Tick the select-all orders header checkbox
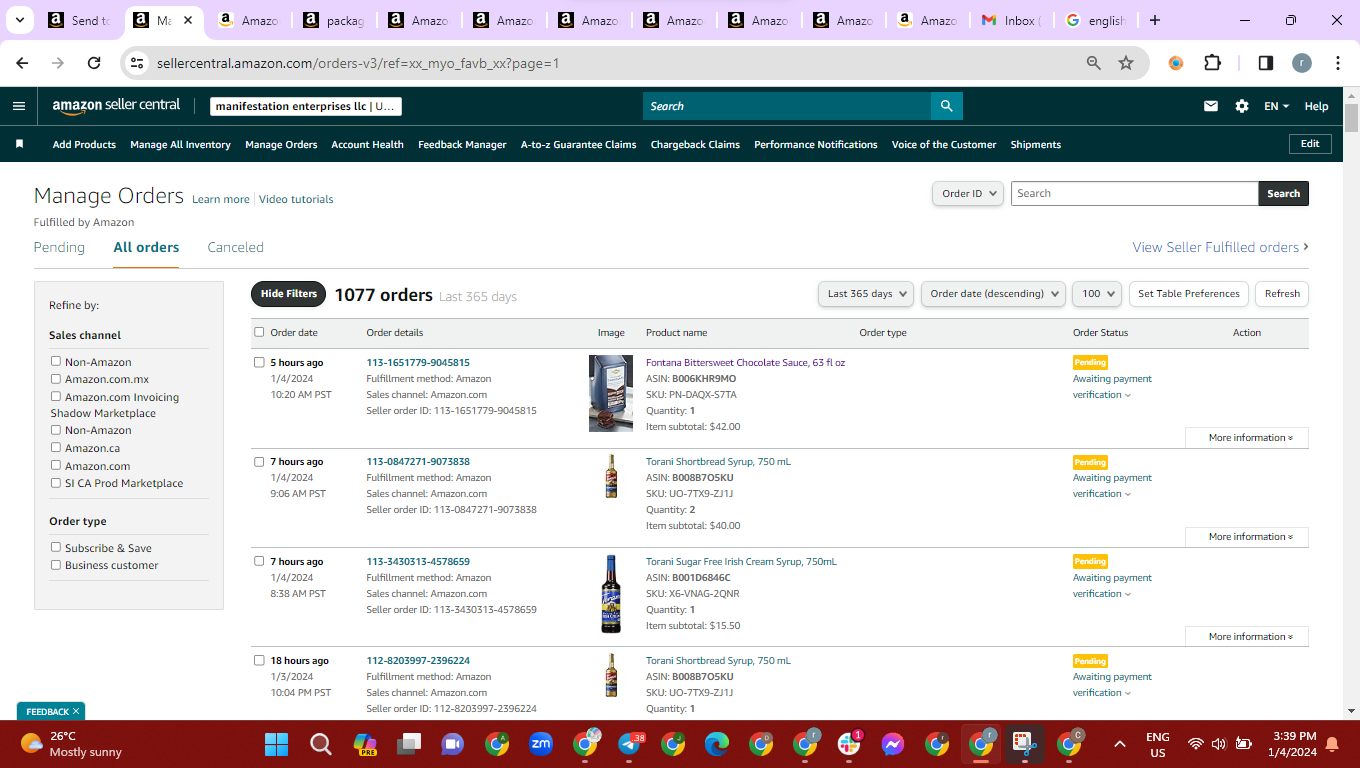Screen dimensions: 1360x768 (259, 332)
